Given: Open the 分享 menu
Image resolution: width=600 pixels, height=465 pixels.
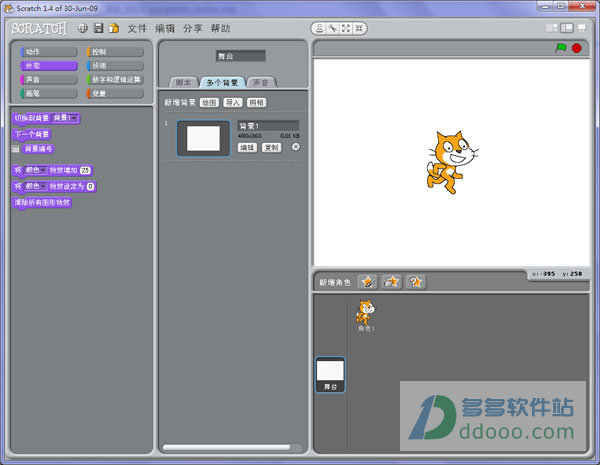Looking at the screenshot, I should tap(192, 28).
